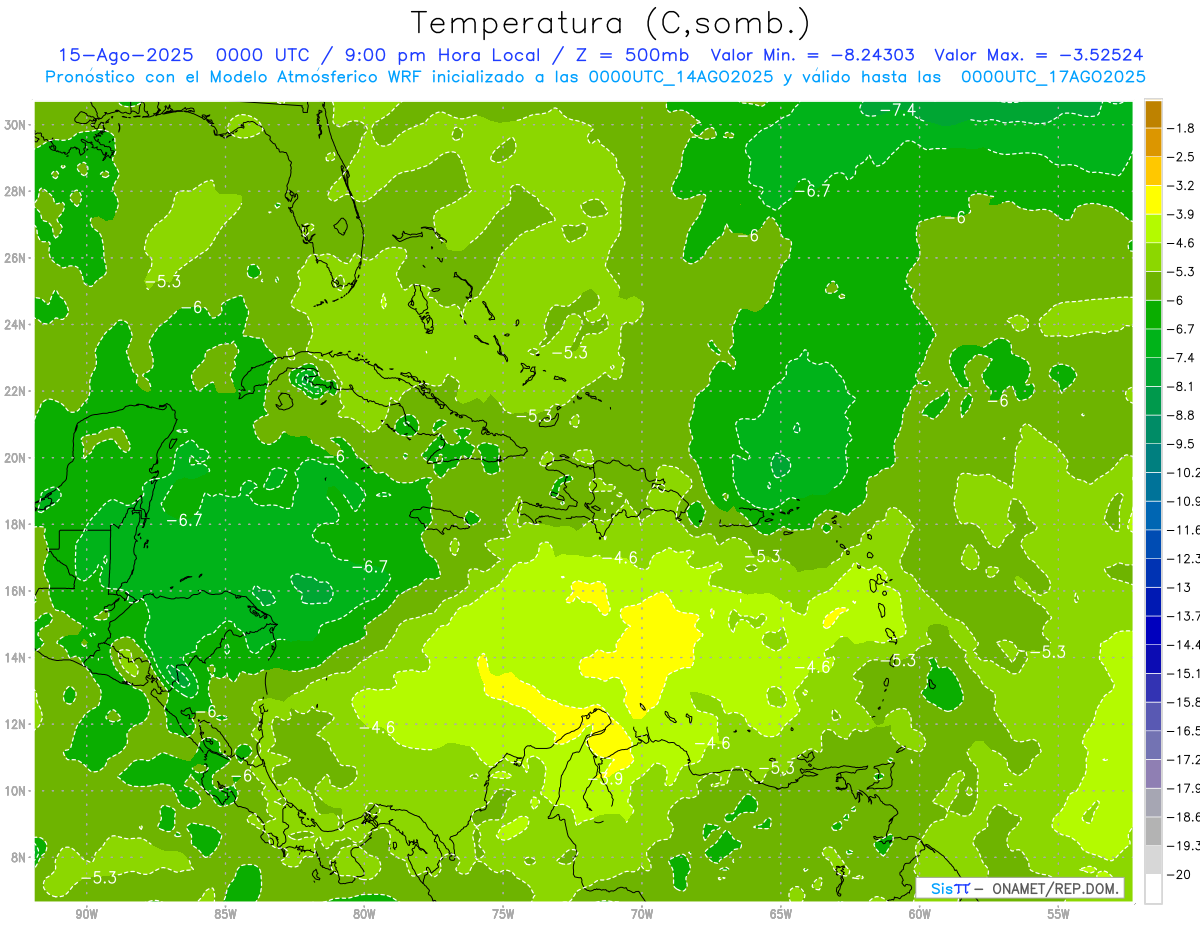Click the -1.8 color bar tick label
Viewport: 1200px width, 927px height.
[1182, 128]
